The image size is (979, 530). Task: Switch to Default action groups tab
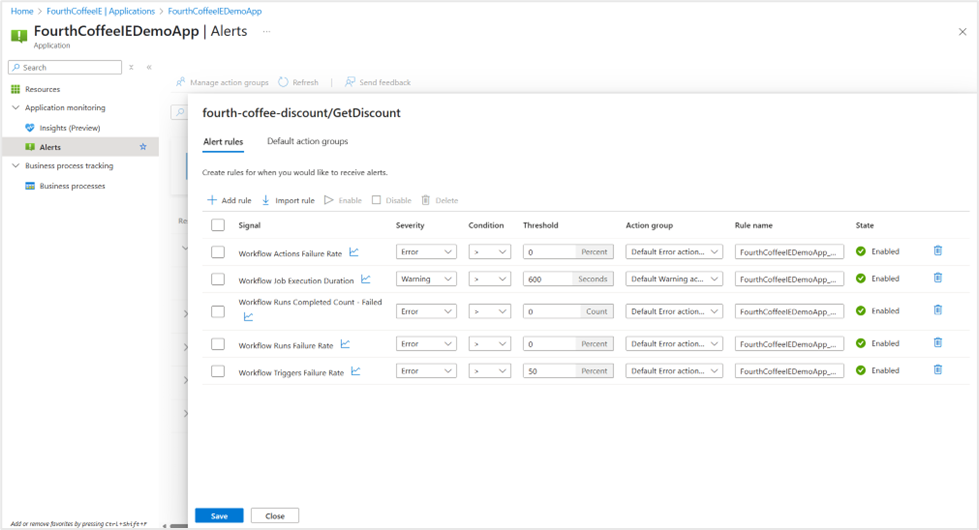click(308, 141)
